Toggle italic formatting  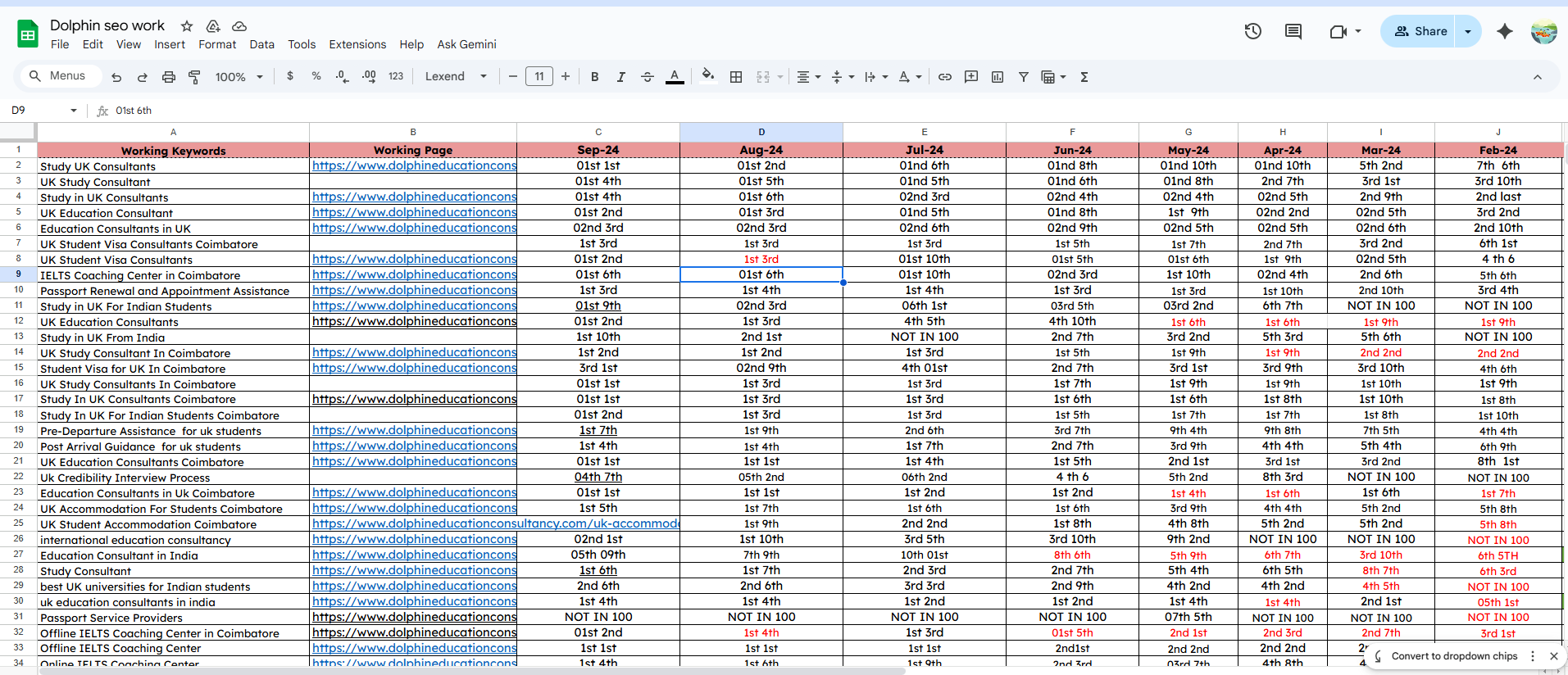coord(620,77)
